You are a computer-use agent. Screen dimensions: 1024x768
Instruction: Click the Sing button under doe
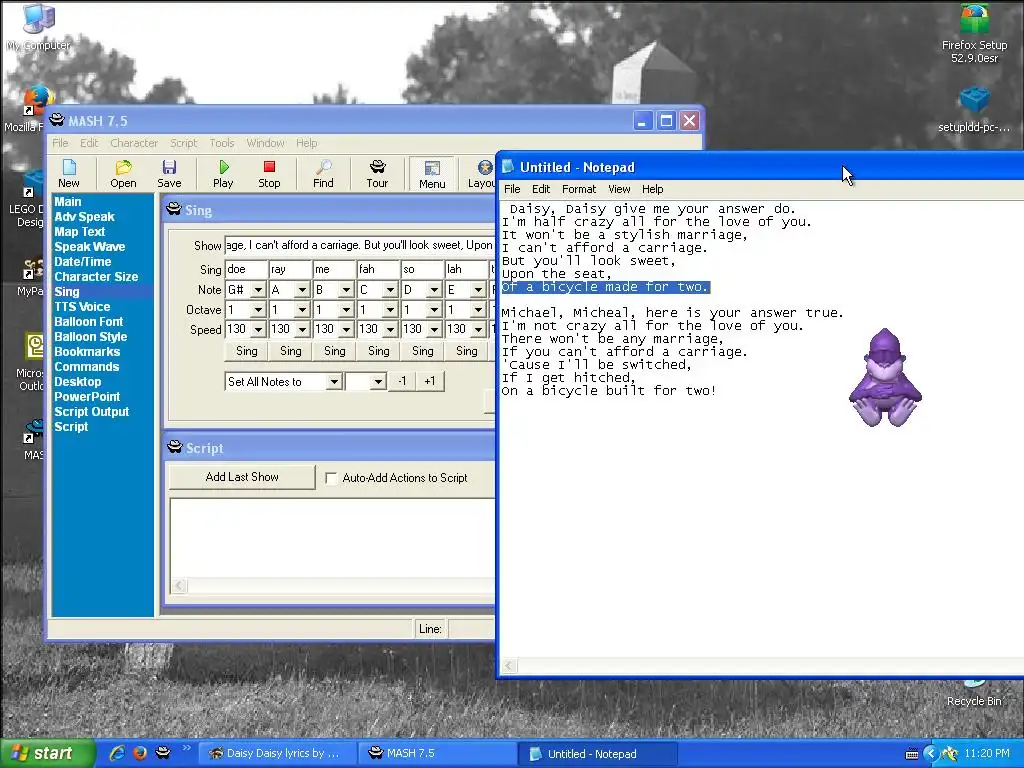pos(246,351)
